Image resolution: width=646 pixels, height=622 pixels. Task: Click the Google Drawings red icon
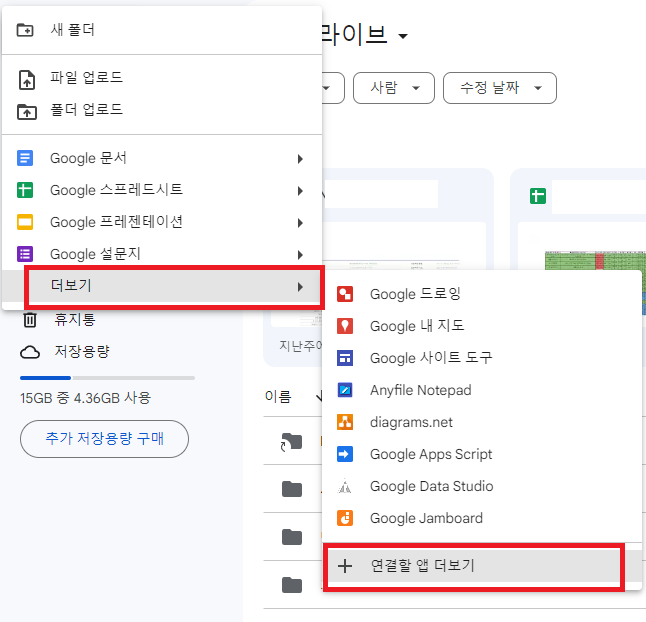345,294
